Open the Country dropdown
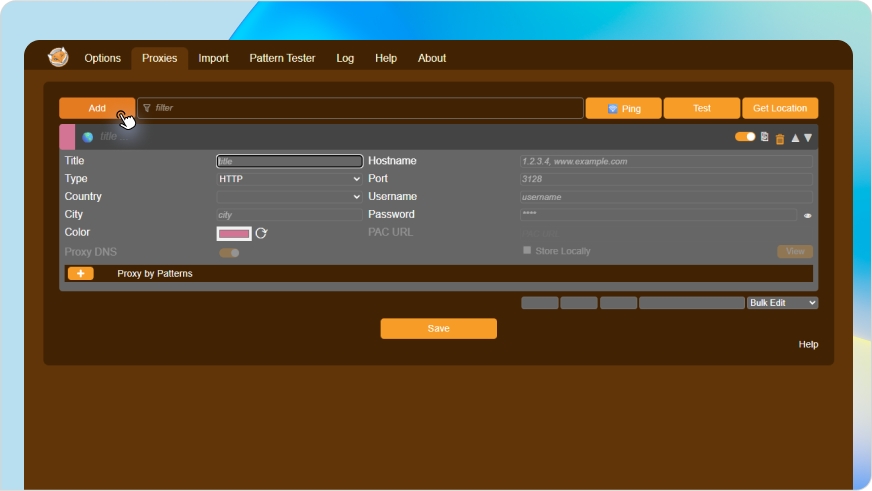 [x=289, y=197]
